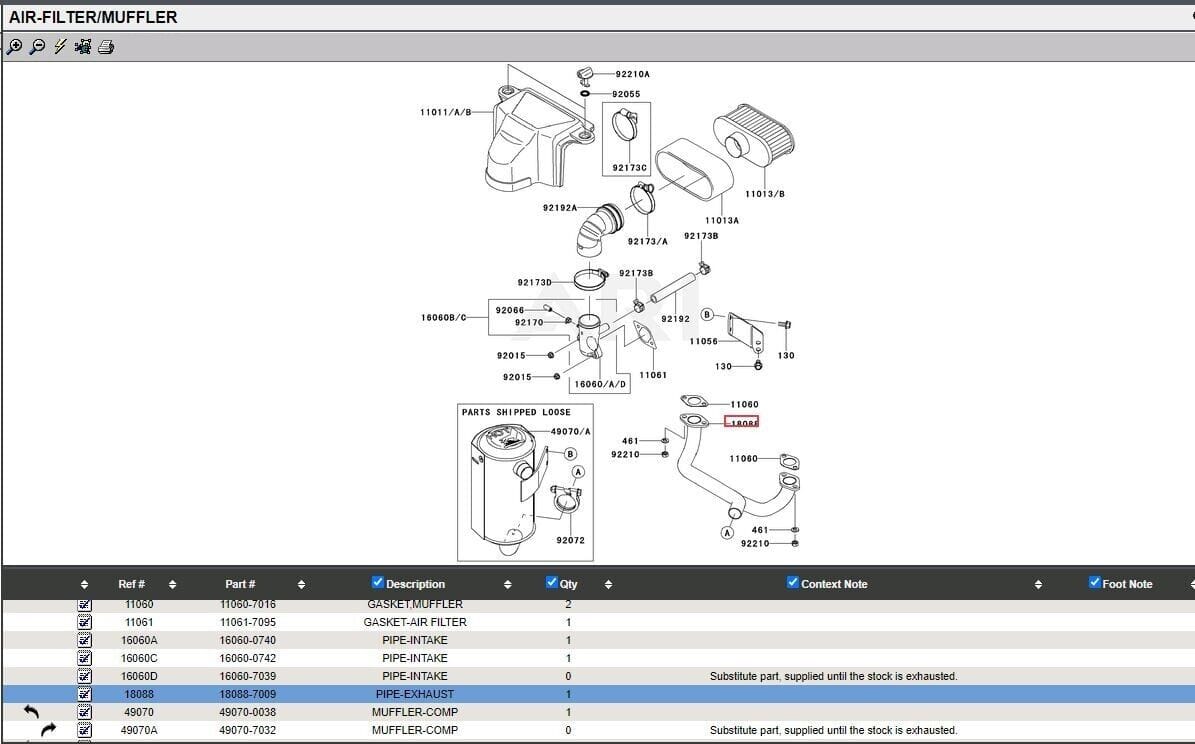Open the notepad icon for 16060A row
The image size is (1195, 744).
click(x=85, y=640)
